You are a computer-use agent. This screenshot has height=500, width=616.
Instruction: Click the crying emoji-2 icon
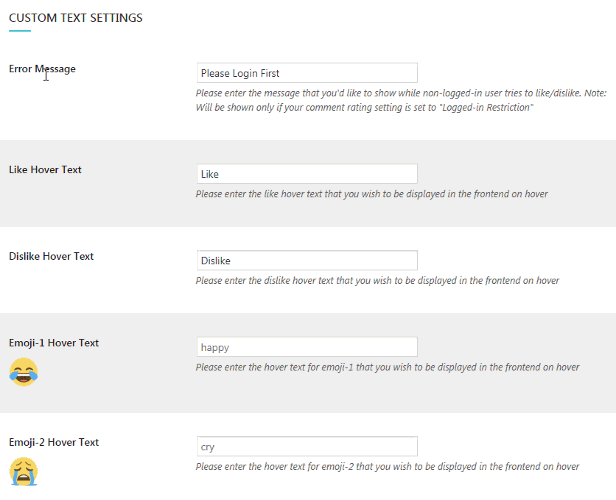tap(24, 471)
